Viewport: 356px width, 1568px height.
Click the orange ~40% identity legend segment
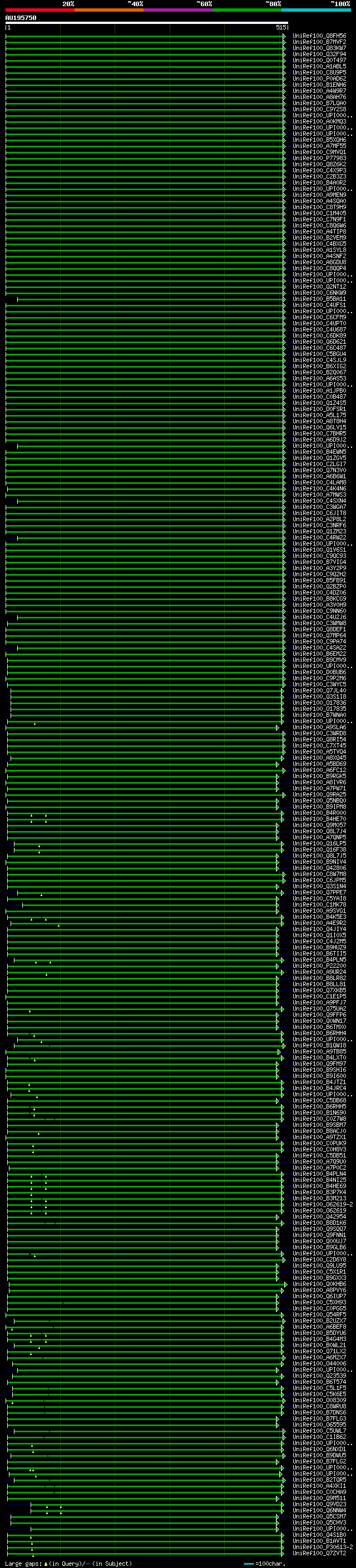[x=109, y=10]
